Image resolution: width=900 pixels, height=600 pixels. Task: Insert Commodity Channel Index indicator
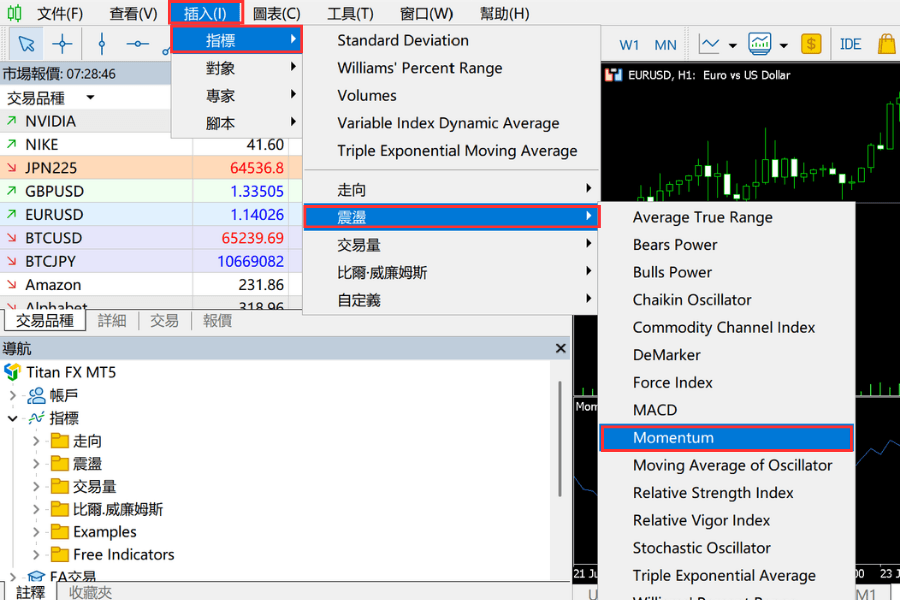pos(726,328)
